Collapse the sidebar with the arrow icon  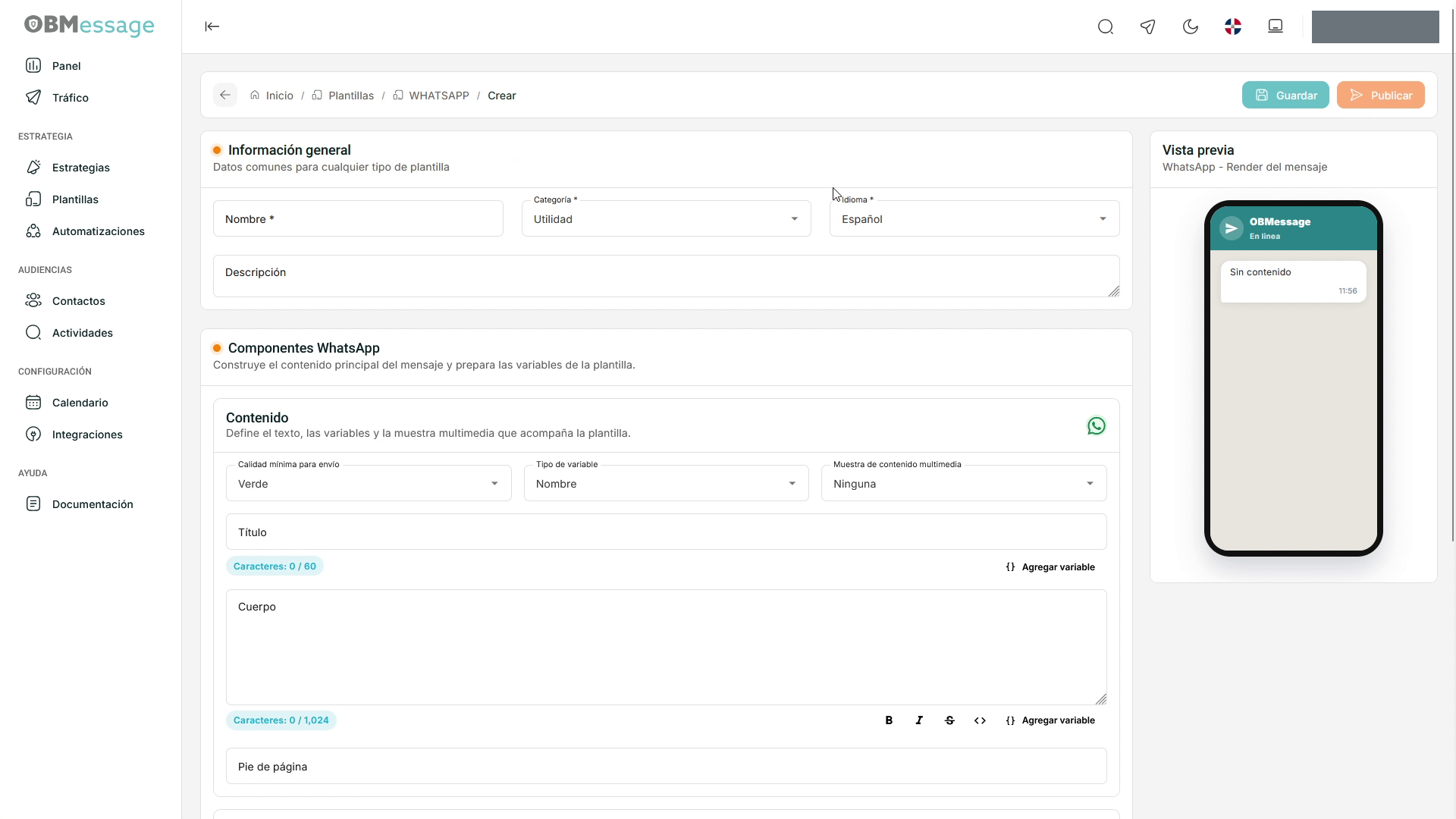(x=212, y=27)
